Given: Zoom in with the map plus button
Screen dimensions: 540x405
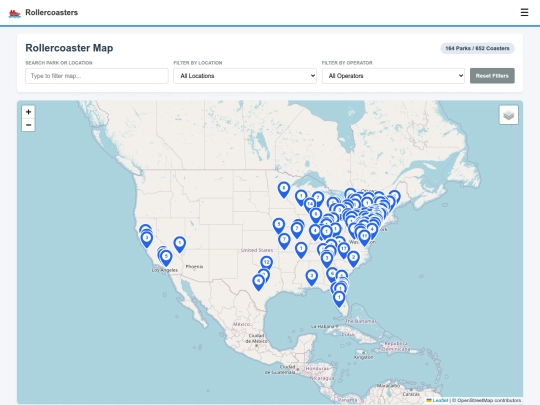Looking at the screenshot, I should click(x=28, y=112).
